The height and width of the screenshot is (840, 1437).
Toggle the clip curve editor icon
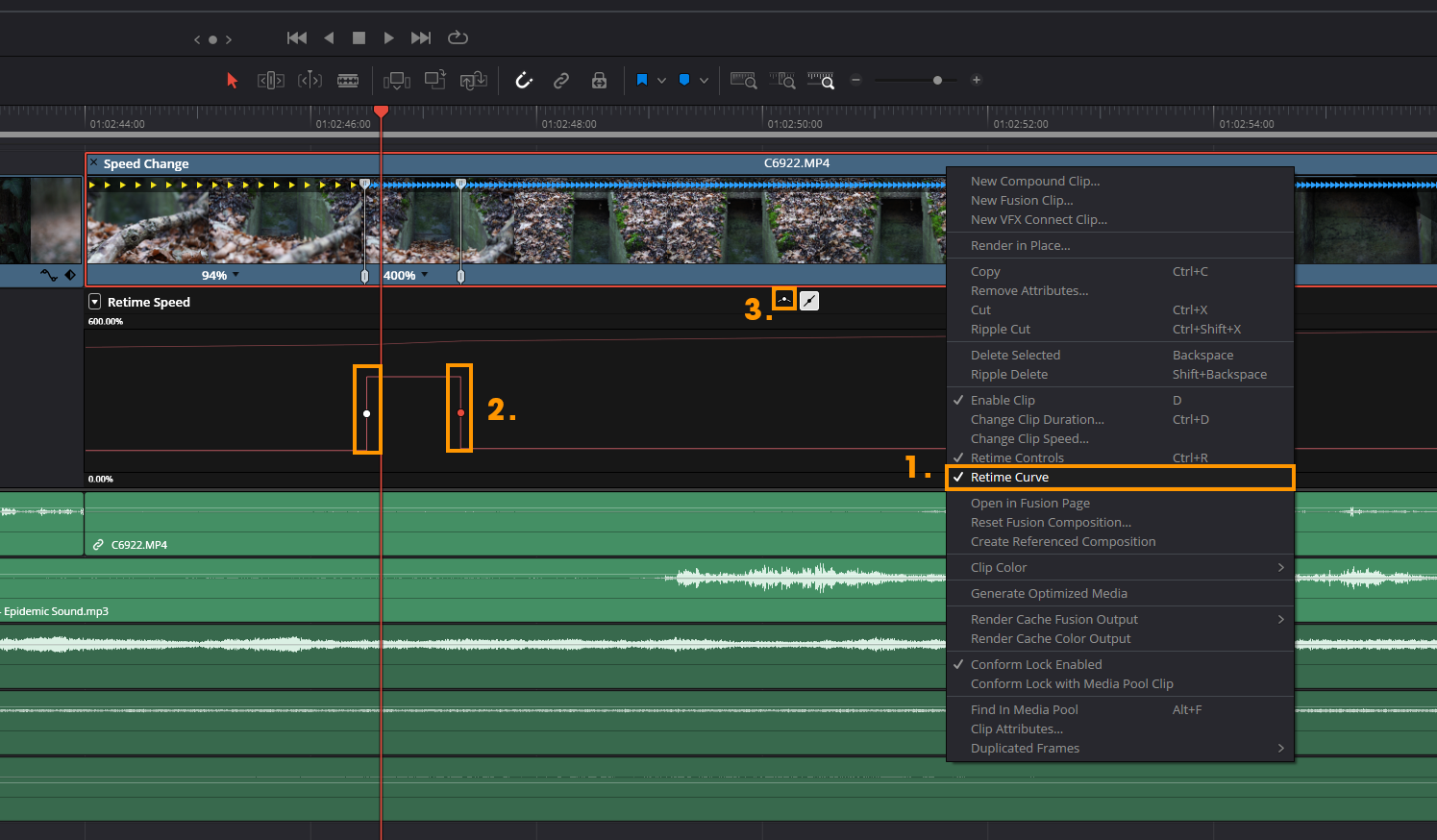[49, 275]
